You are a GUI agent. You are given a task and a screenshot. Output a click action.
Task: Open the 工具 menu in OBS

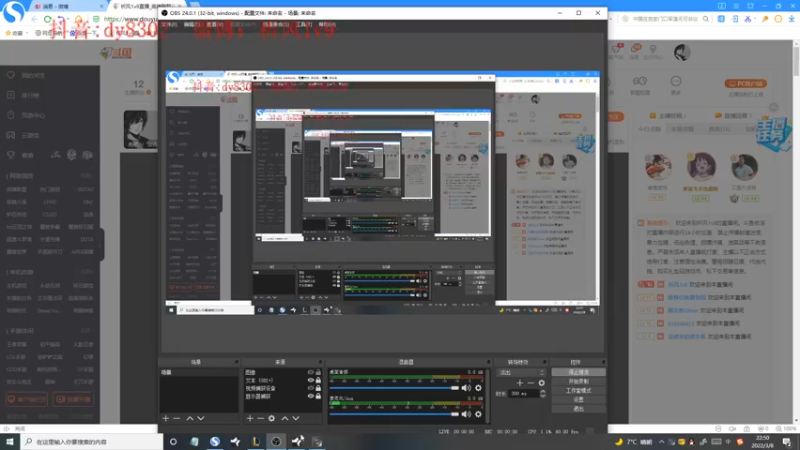click(x=304, y=24)
